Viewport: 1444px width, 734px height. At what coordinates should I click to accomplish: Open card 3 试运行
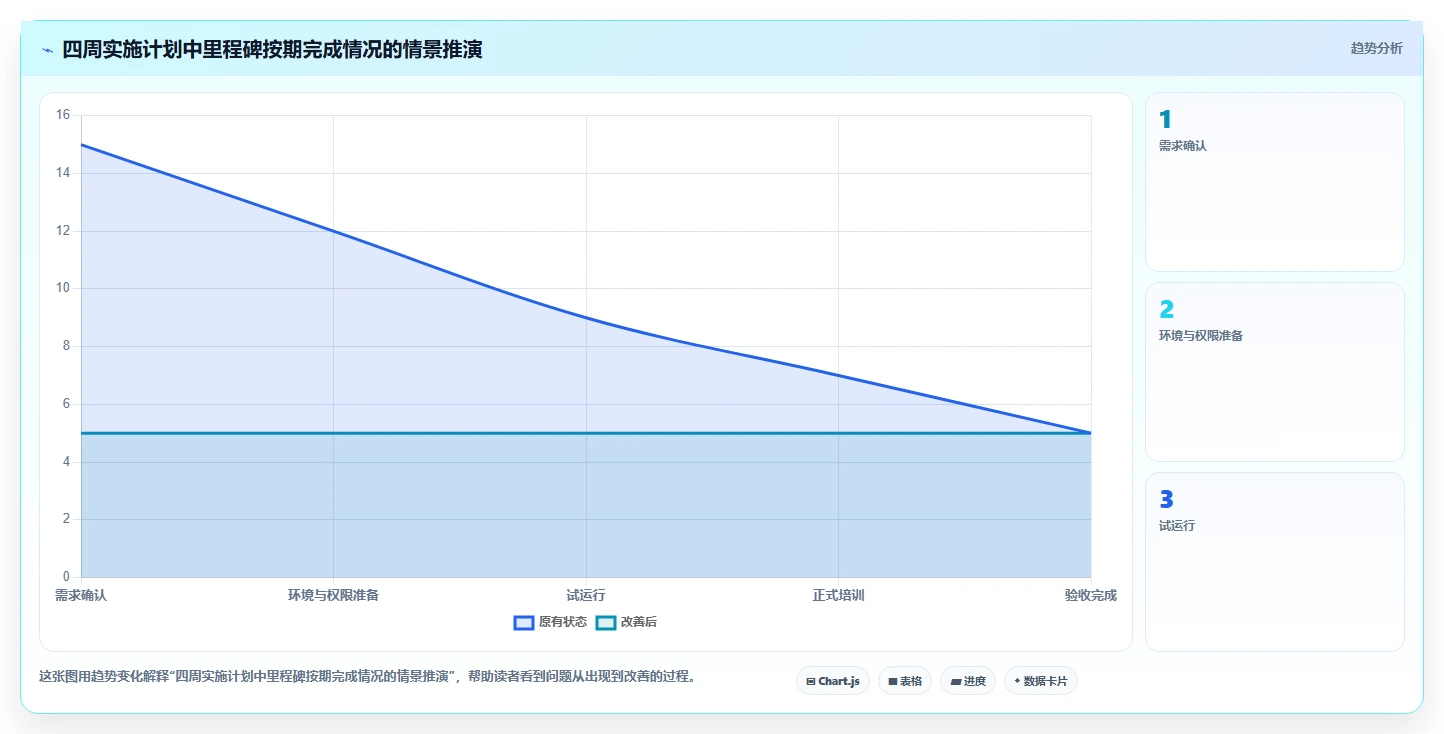tap(1275, 562)
